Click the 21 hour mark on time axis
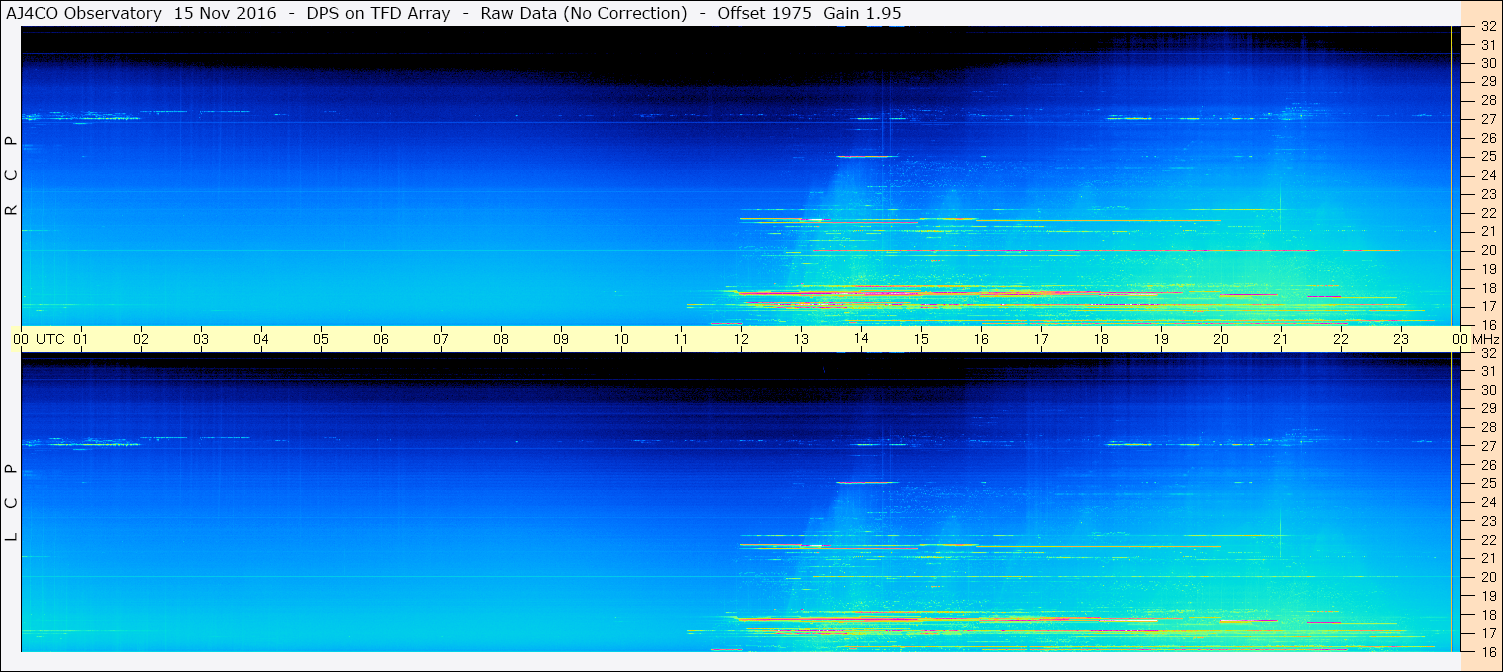 [1281, 339]
